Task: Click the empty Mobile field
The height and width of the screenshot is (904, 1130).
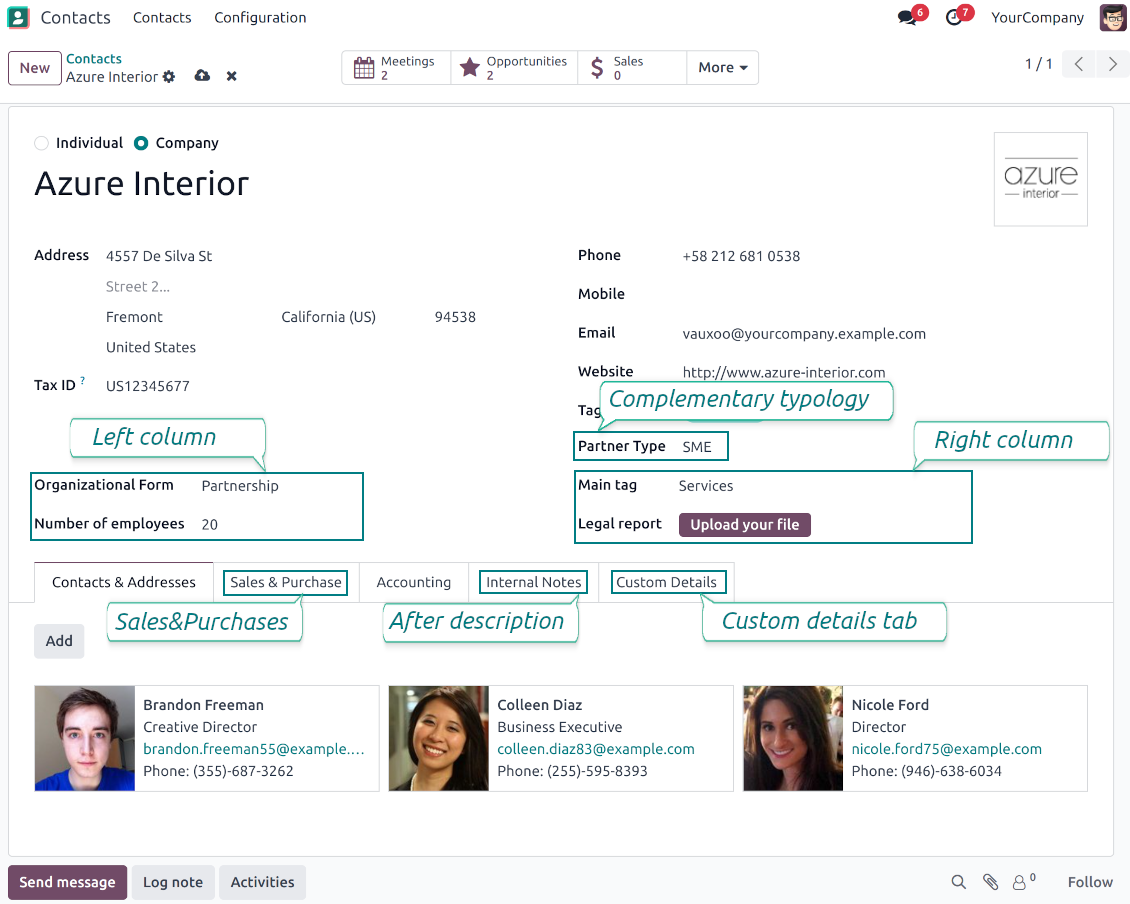Action: [883, 294]
